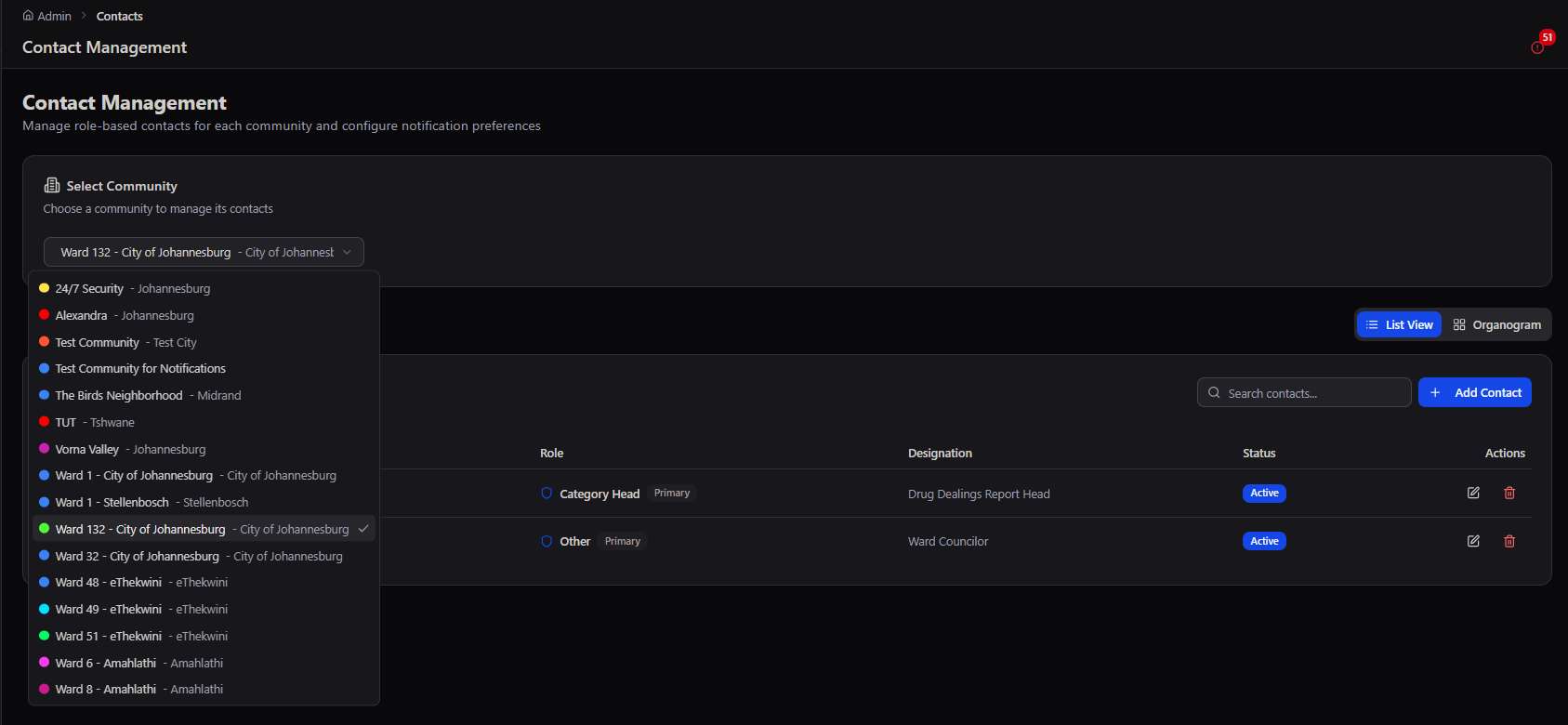The width and height of the screenshot is (1568, 725).
Task: Select Ward 132 - City of Johannesburg option
Action: pyautogui.click(x=204, y=529)
